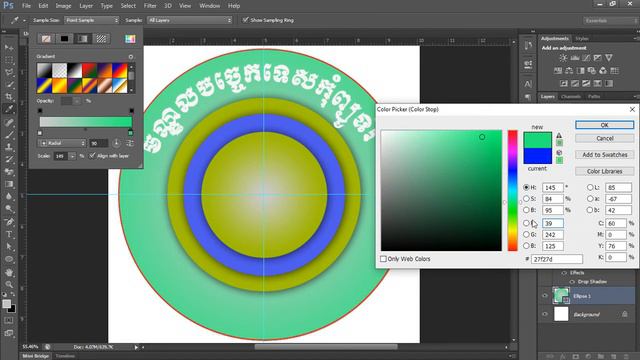
Task: Open the Sample All Layers dropdown
Action: [x=189, y=20]
